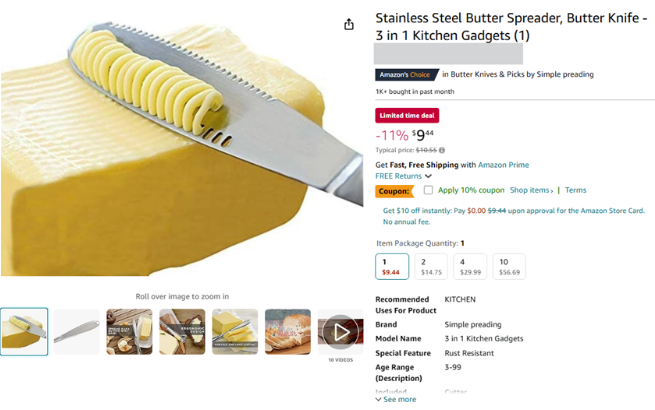Select the plain spreader knife thumbnail
This screenshot has height=410, width=655.
[x=77, y=331]
